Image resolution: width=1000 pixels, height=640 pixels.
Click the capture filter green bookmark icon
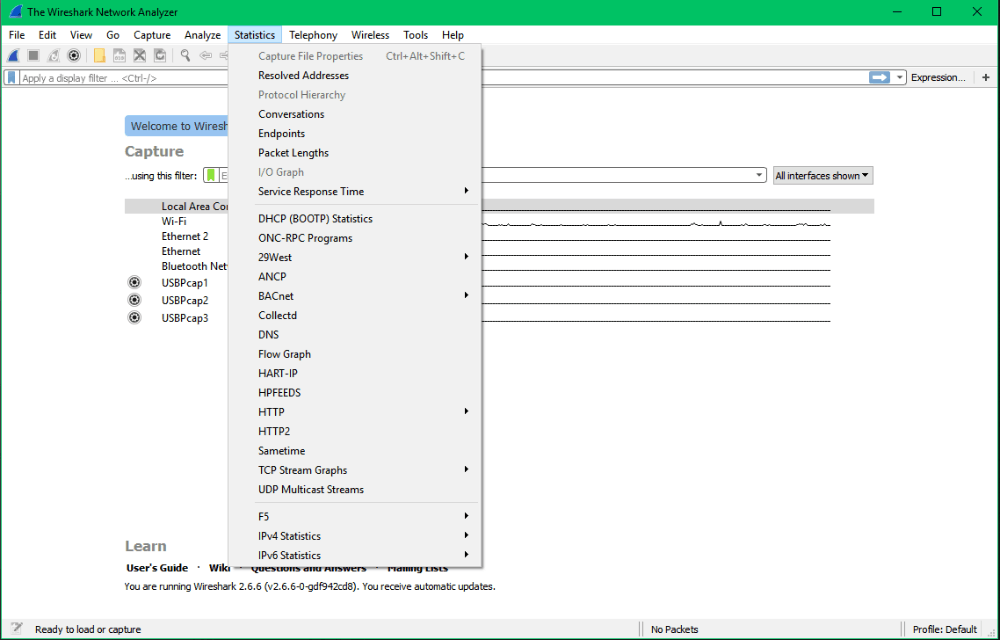(x=210, y=175)
